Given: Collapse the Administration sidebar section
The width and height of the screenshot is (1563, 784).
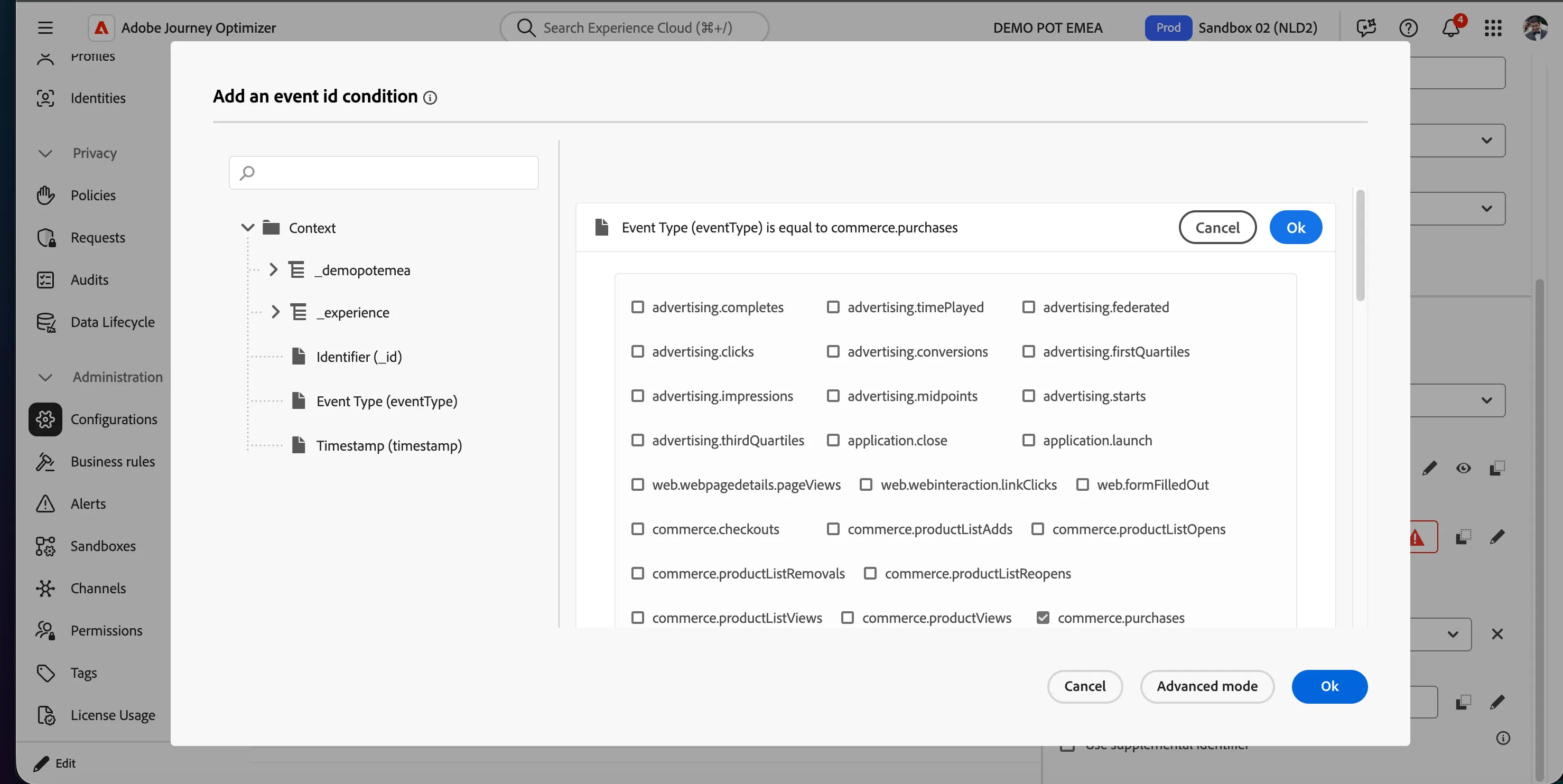Looking at the screenshot, I should tap(45, 377).
